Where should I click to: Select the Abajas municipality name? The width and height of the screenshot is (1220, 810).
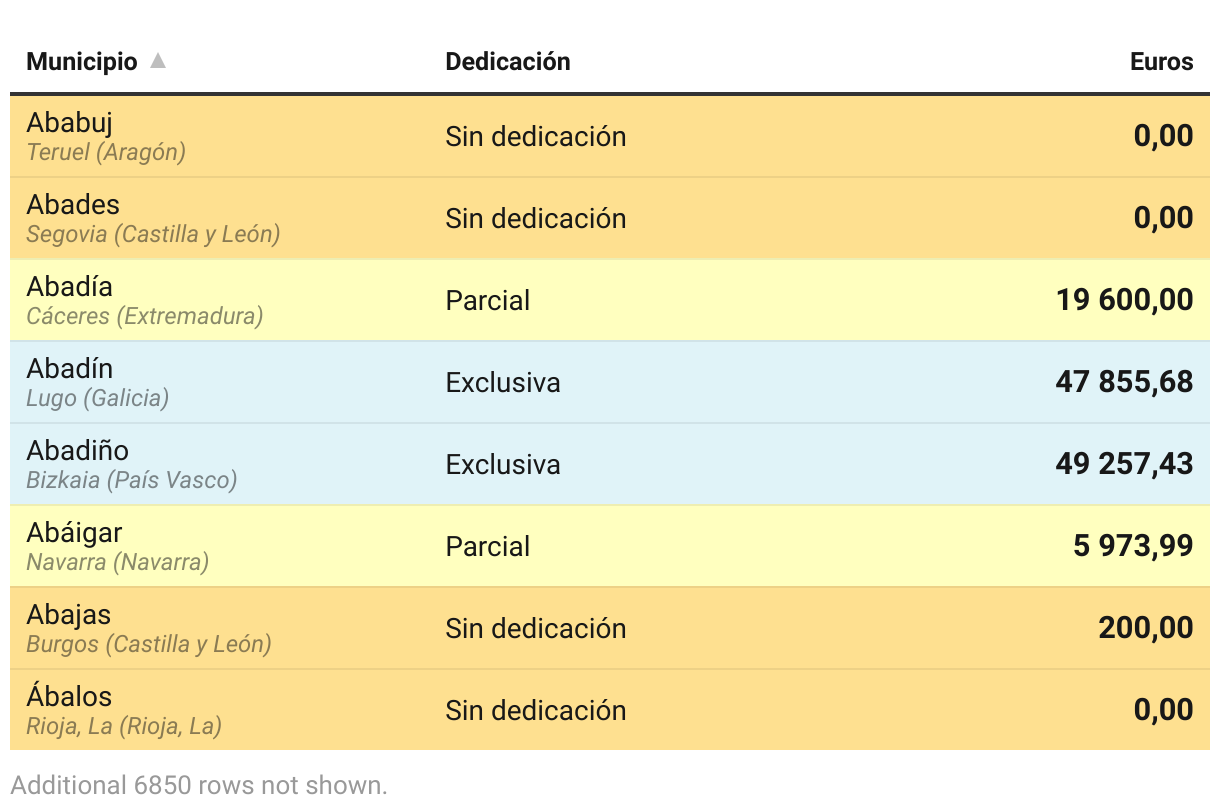[x=68, y=615]
